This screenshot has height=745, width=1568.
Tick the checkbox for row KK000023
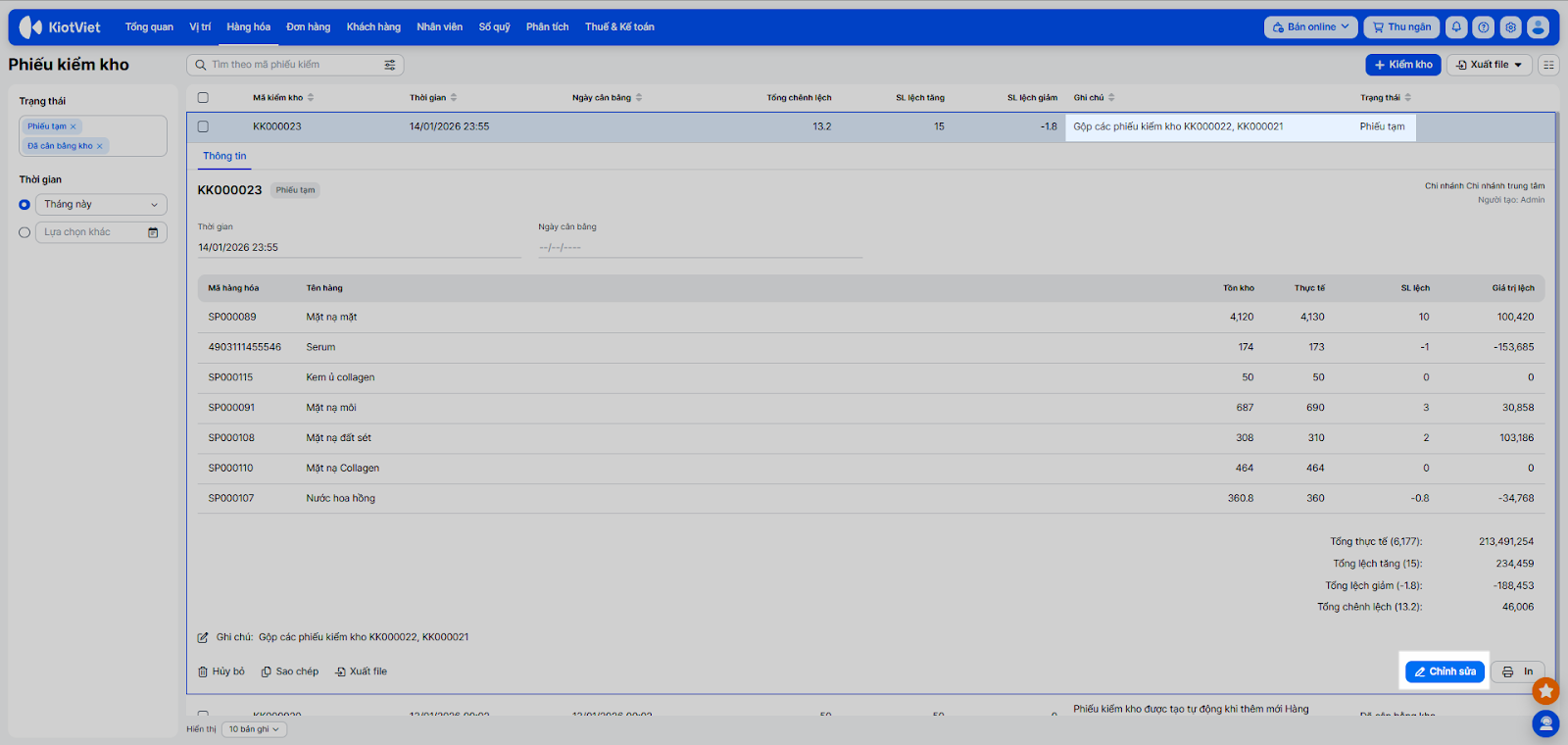(203, 126)
